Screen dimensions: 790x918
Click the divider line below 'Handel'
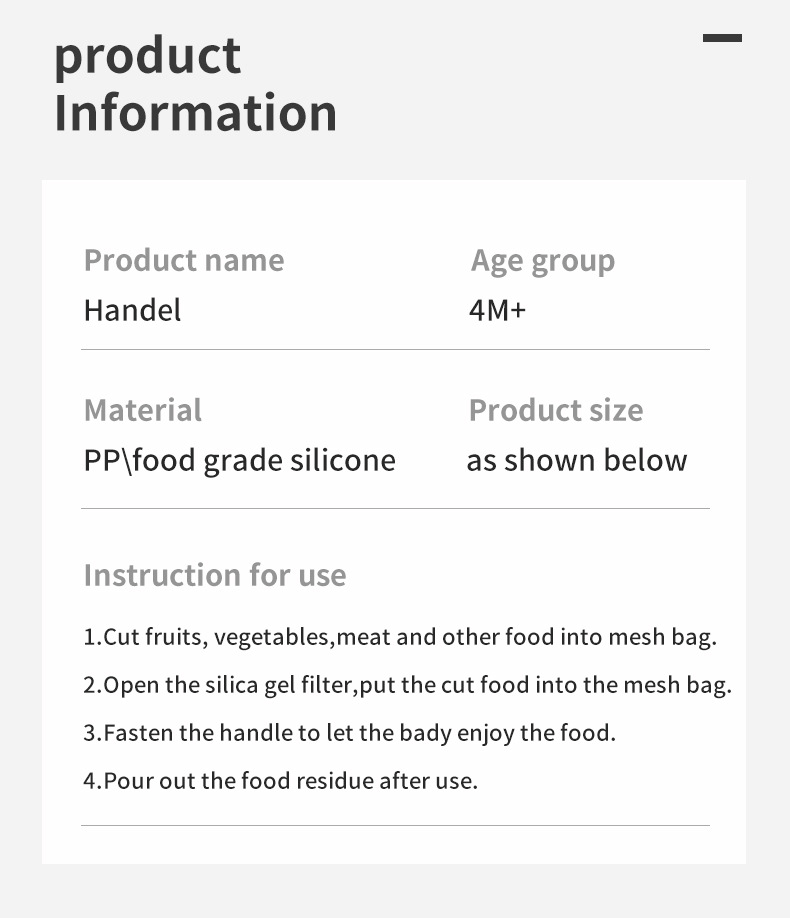click(395, 349)
